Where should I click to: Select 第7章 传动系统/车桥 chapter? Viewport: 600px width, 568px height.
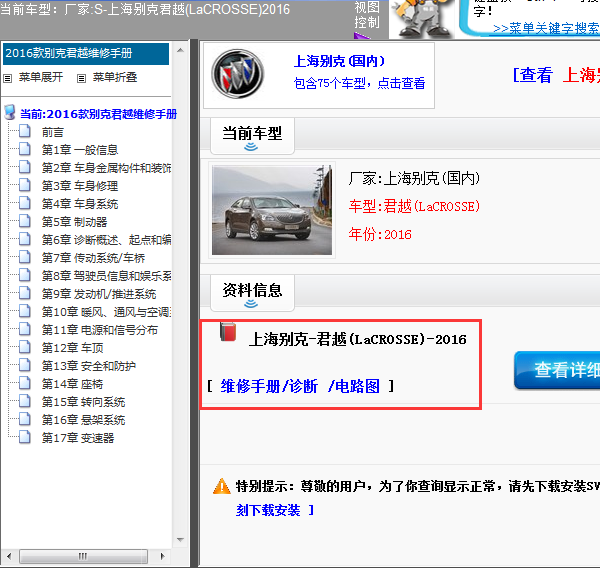click(93, 258)
